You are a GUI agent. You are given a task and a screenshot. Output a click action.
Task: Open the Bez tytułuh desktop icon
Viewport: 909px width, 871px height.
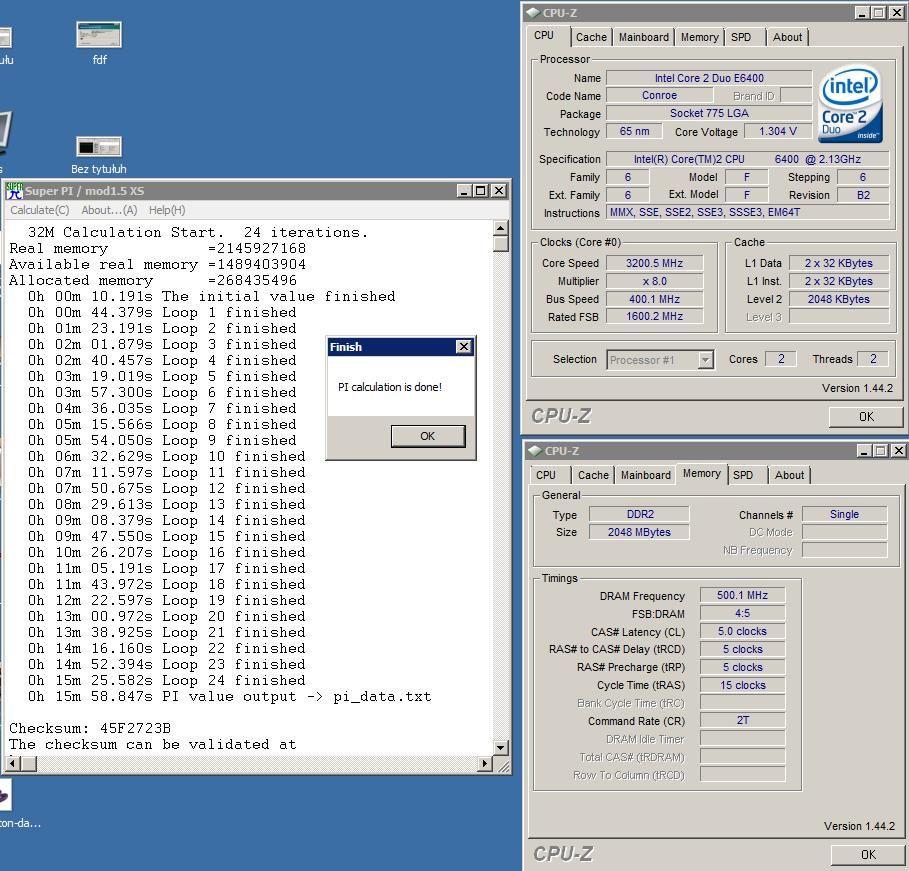(x=99, y=154)
